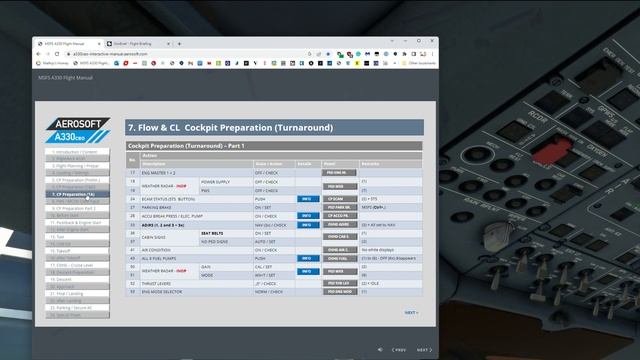640x360 pixels.
Task: Open the Other bookmarks folder
Action: 419,63
